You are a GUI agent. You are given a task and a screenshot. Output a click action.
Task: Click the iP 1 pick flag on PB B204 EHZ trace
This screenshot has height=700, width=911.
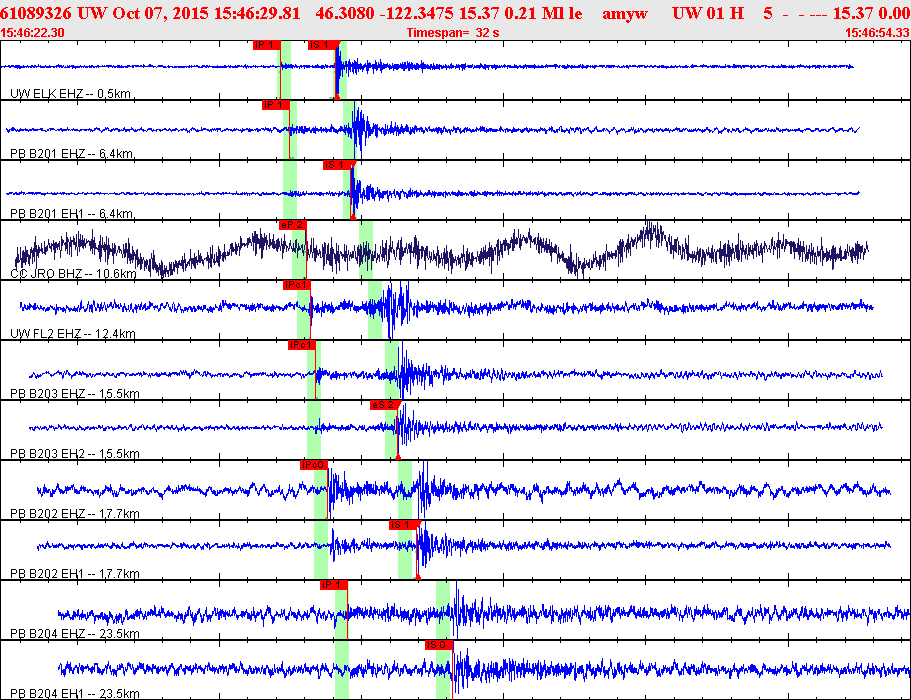click(333, 585)
